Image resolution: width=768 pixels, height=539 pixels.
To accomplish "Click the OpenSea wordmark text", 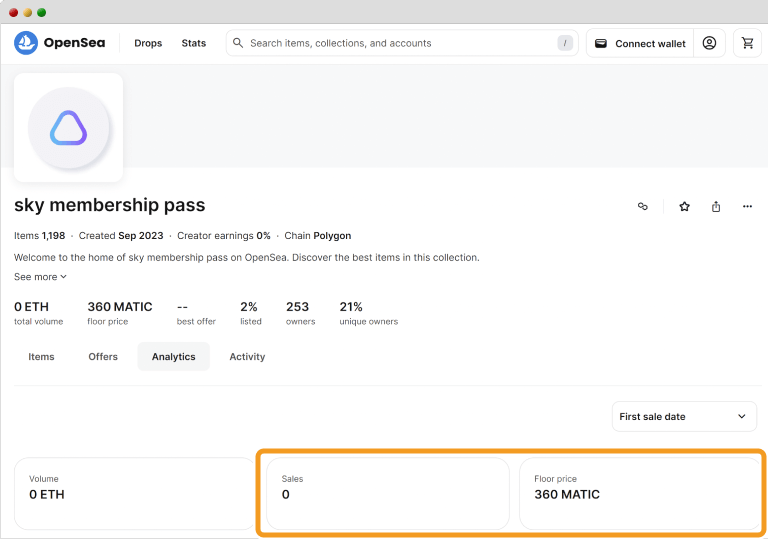I will pyautogui.click(x=74, y=43).
